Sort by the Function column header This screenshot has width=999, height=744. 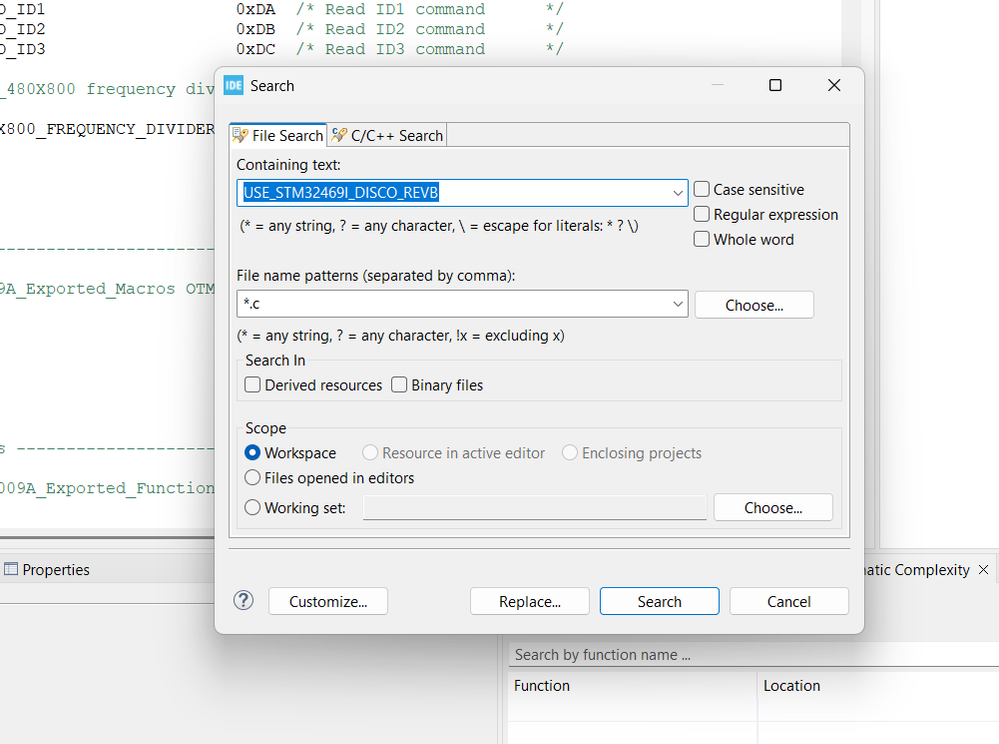[x=632, y=686]
